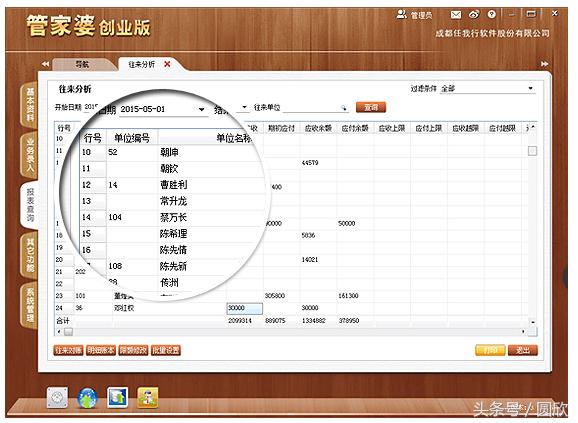Click the table's horizontal scrollbar left arrow
Viewport: 578px width, 423px height.
point(59,332)
